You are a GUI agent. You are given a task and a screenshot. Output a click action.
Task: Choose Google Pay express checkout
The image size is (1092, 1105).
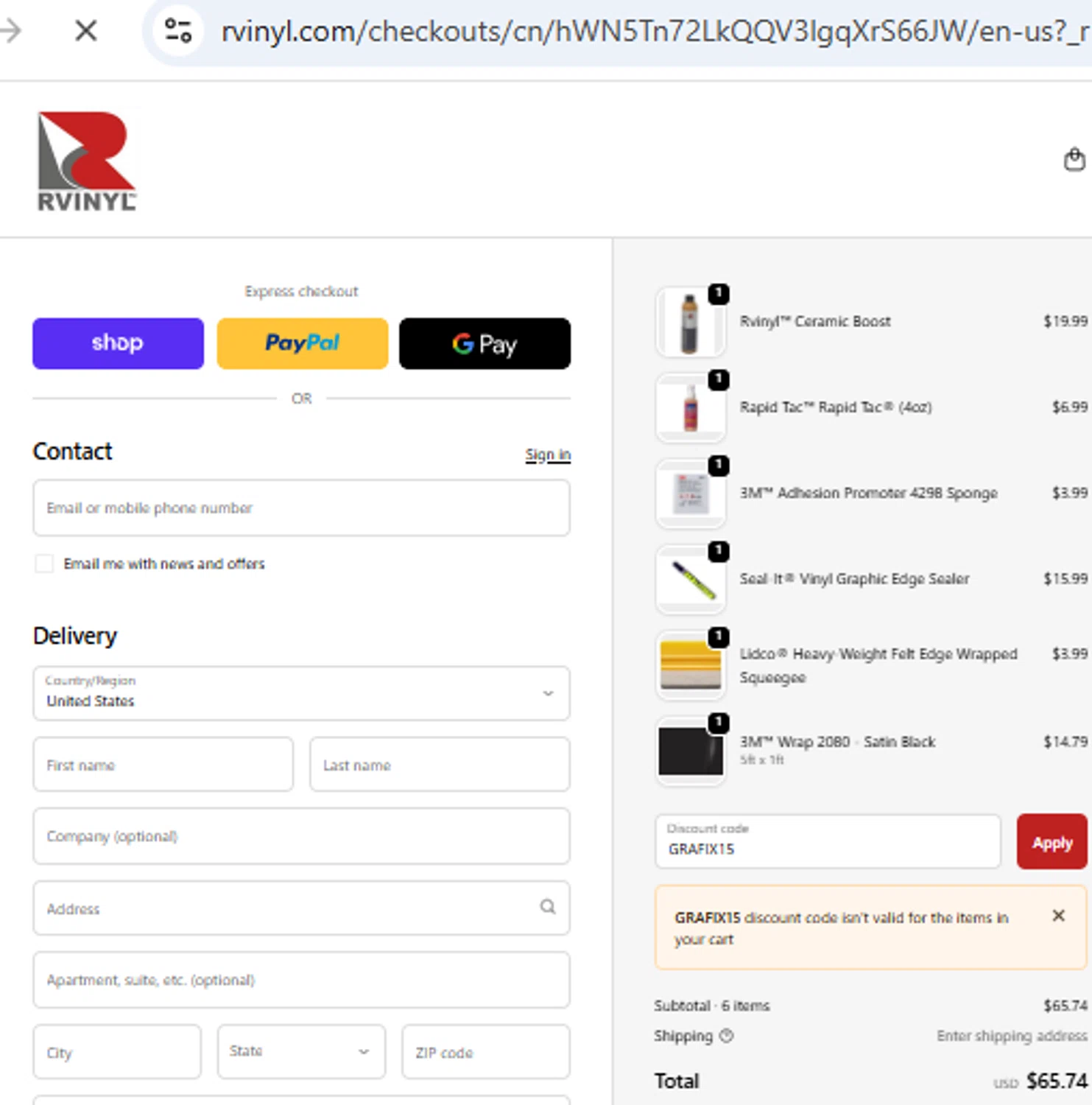(485, 343)
